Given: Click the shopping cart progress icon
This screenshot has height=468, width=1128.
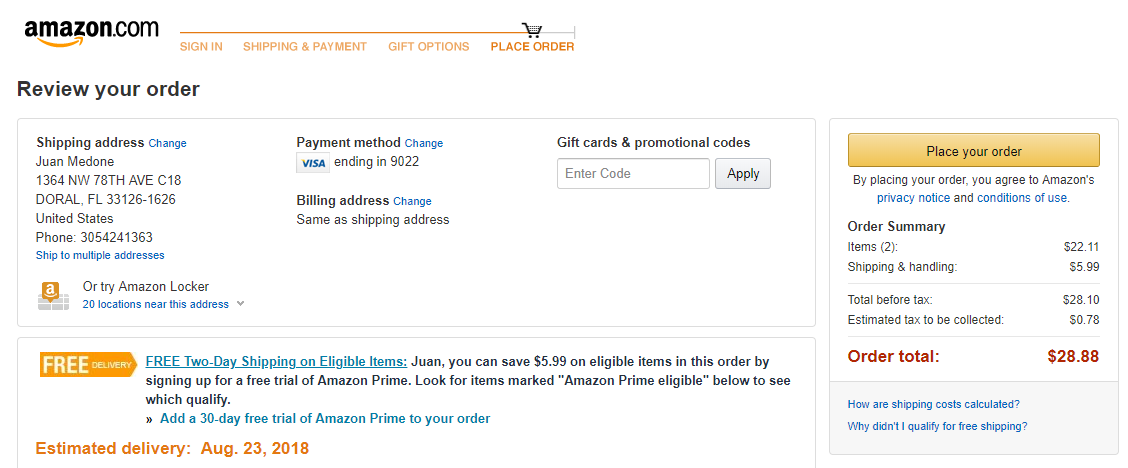Looking at the screenshot, I should (x=532, y=30).
